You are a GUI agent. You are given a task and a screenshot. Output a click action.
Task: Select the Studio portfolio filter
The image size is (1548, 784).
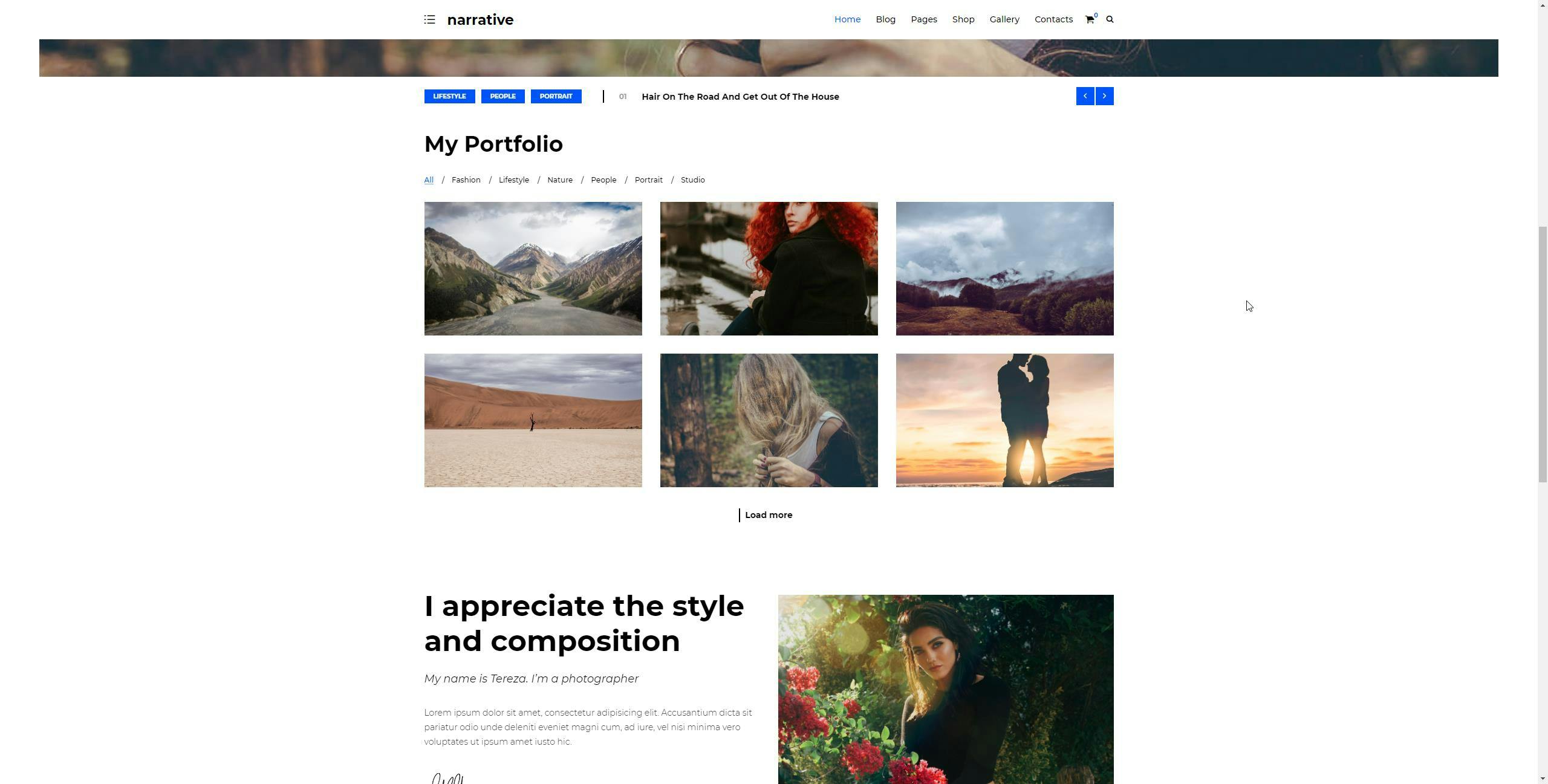692,180
